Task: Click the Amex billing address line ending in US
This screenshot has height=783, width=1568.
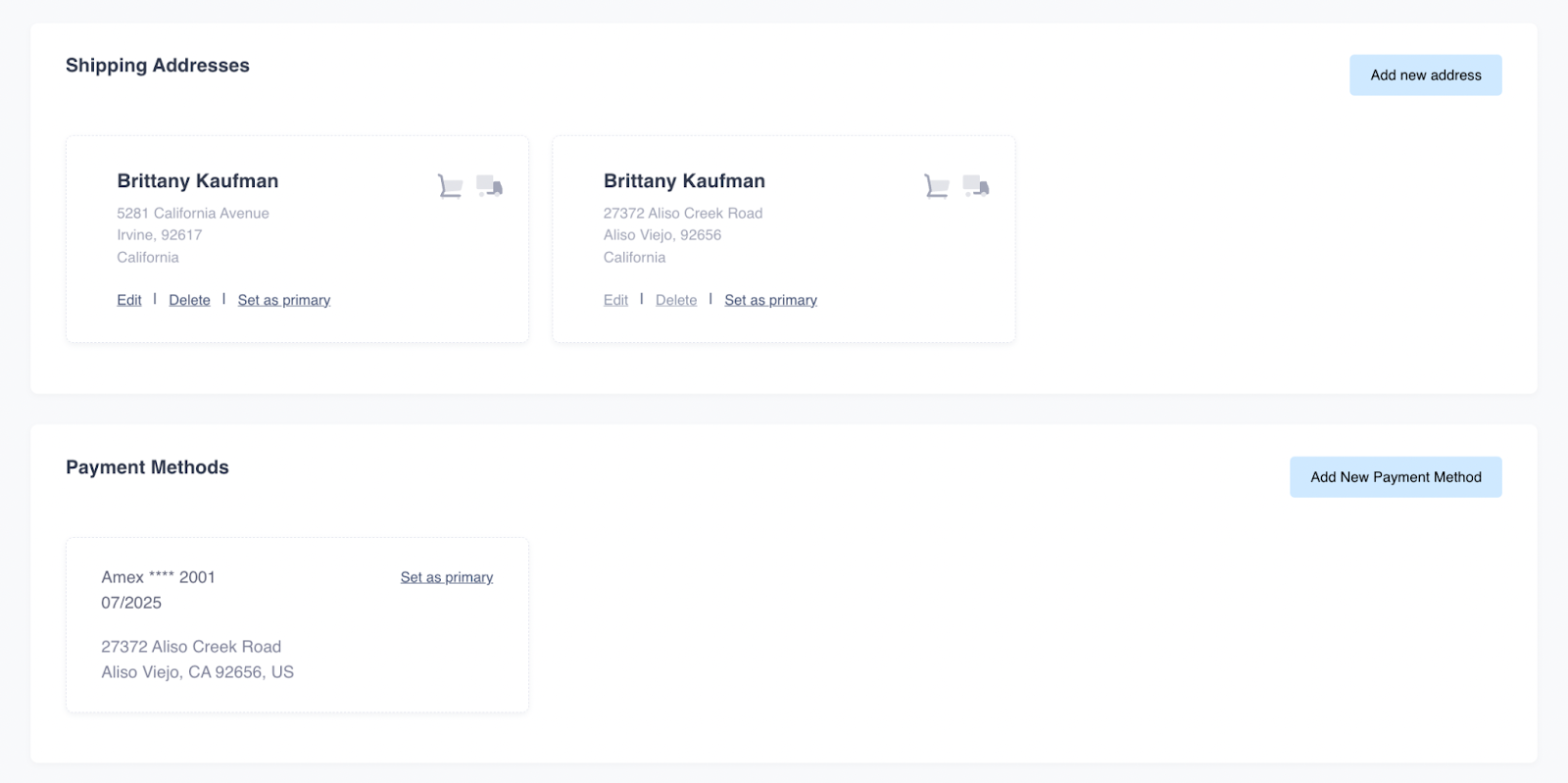Action: 198,672
